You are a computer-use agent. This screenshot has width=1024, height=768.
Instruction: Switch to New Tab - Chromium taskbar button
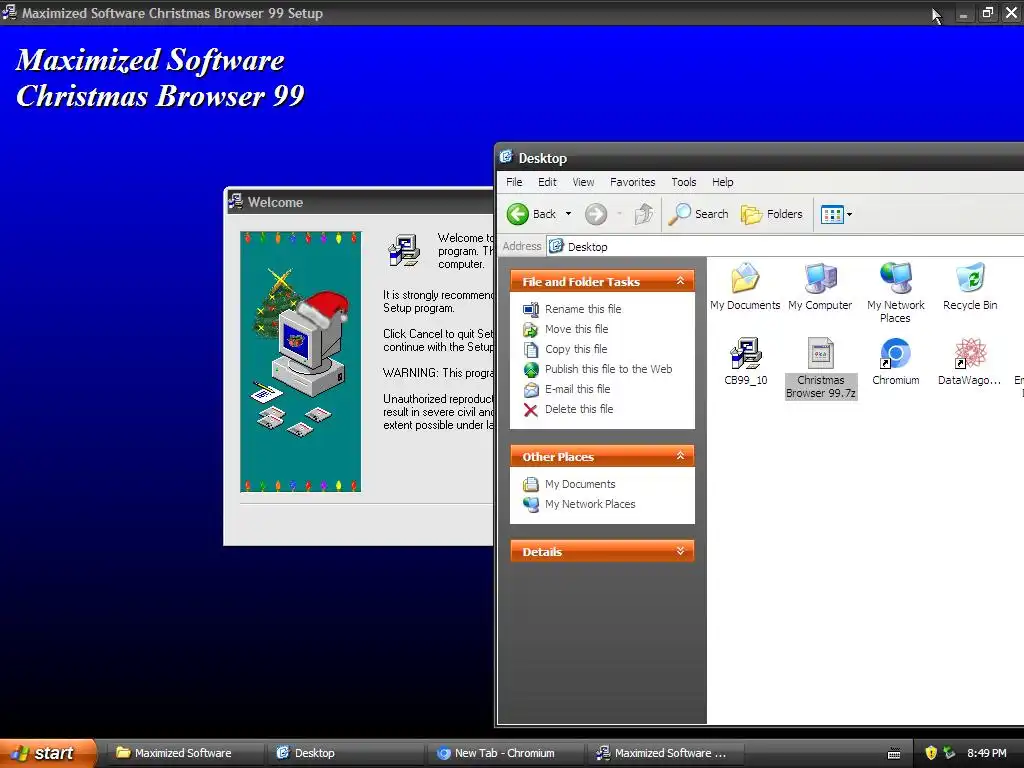click(x=504, y=753)
